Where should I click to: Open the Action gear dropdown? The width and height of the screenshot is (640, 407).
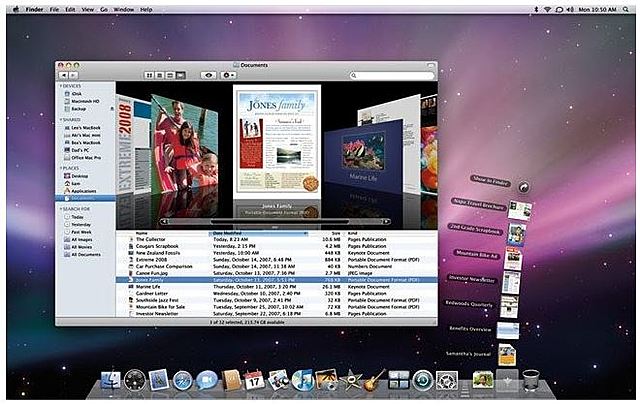[x=228, y=76]
